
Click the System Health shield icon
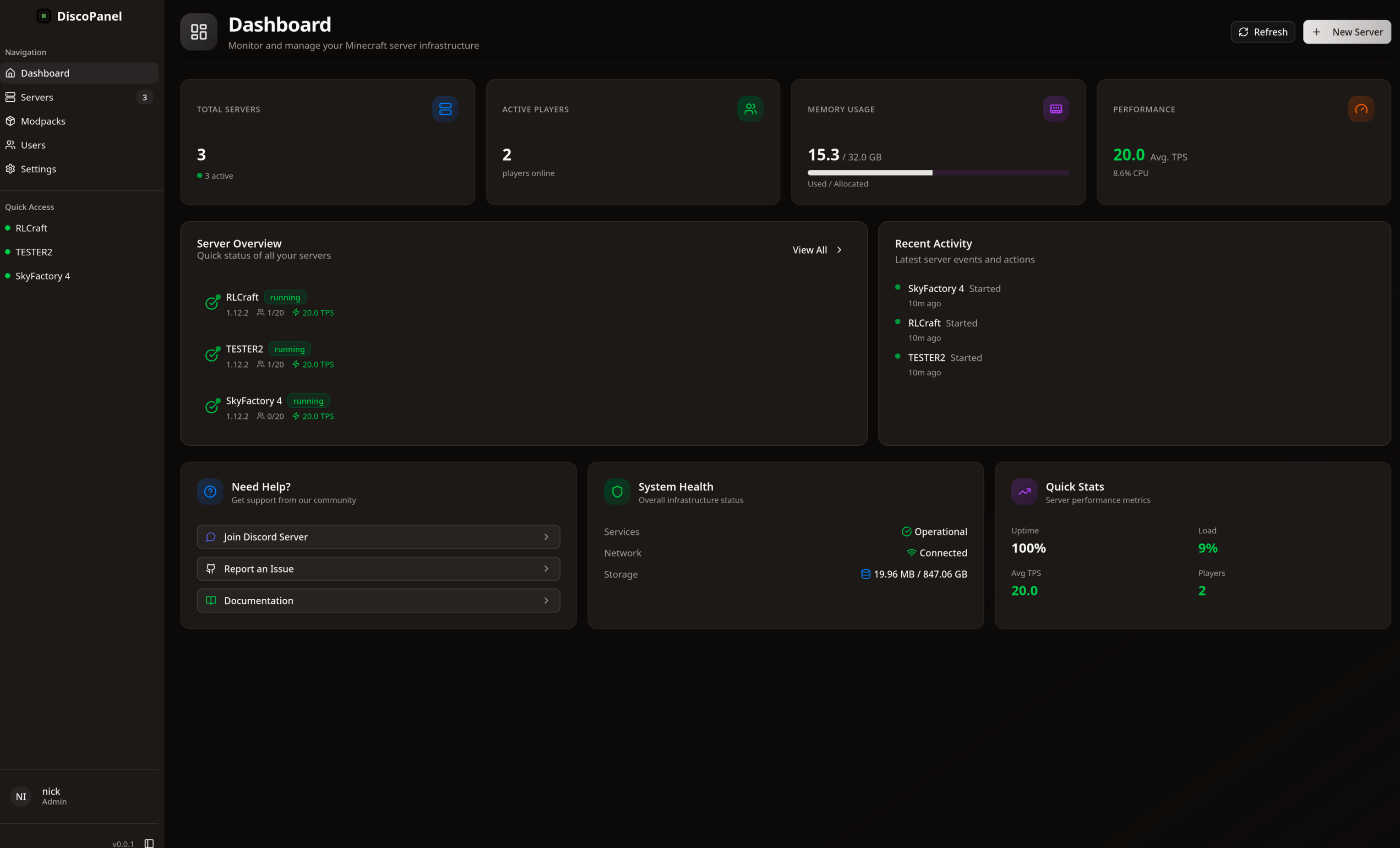click(617, 492)
